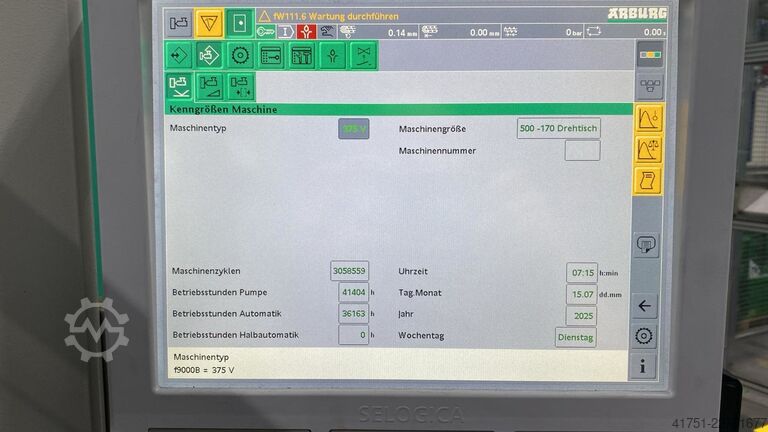Select the manual hand mode icon
The image size is (768, 432).
(x=327, y=32)
